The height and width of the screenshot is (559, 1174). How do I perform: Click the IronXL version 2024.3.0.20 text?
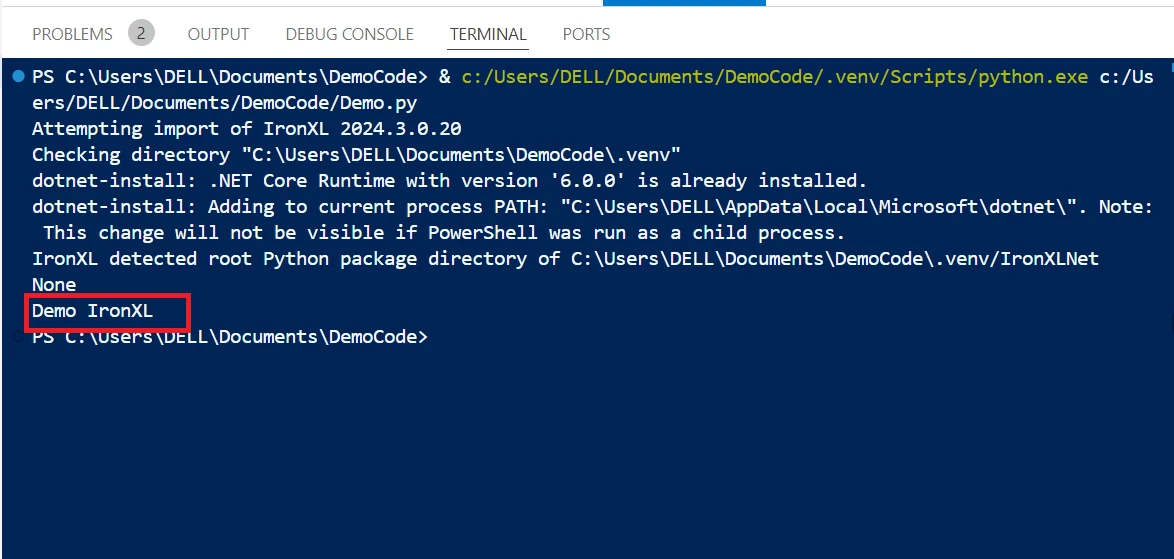(x=390, y=129)
